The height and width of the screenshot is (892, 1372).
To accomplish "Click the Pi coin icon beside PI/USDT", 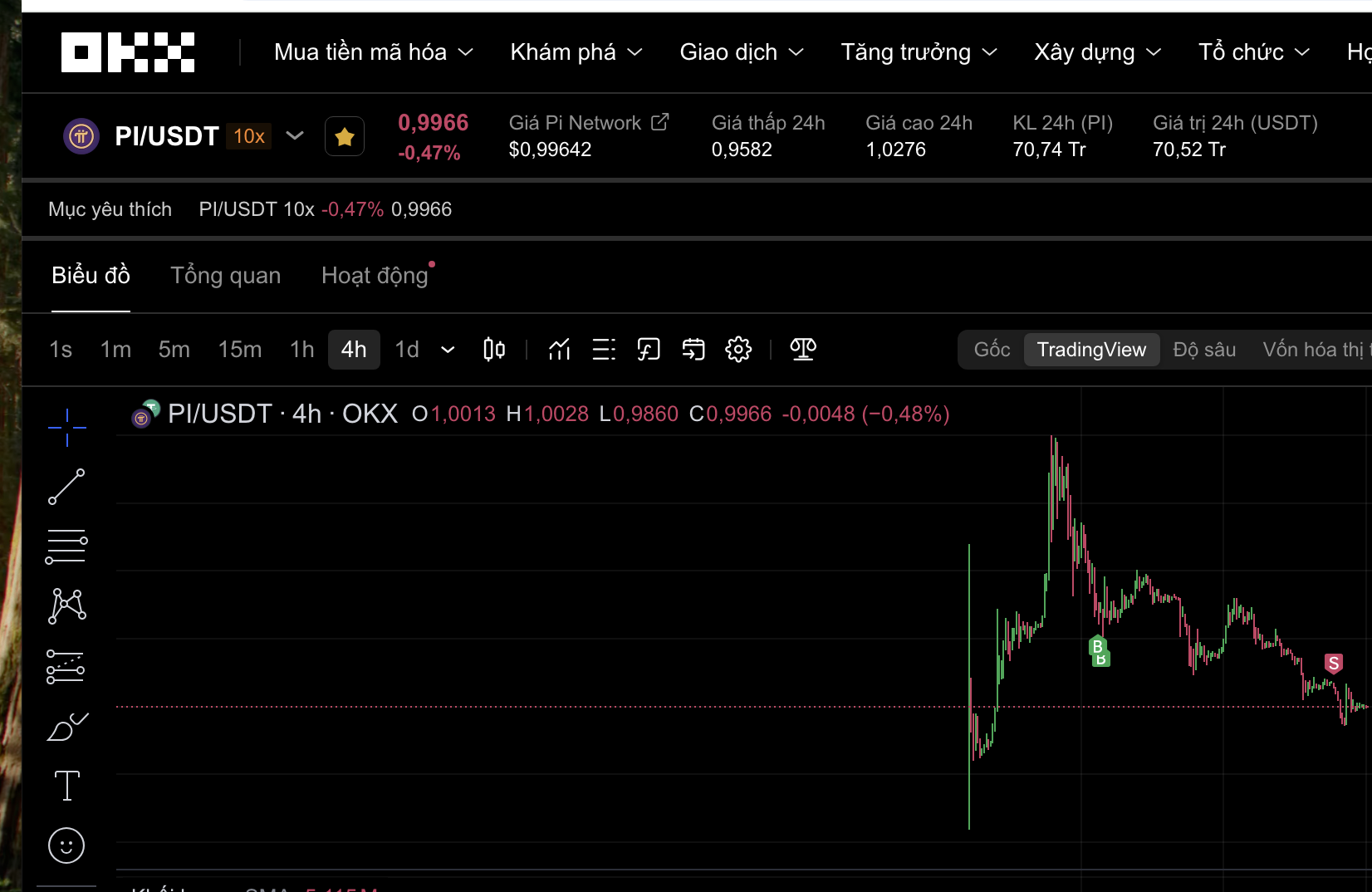I will (x=81, y=136).
